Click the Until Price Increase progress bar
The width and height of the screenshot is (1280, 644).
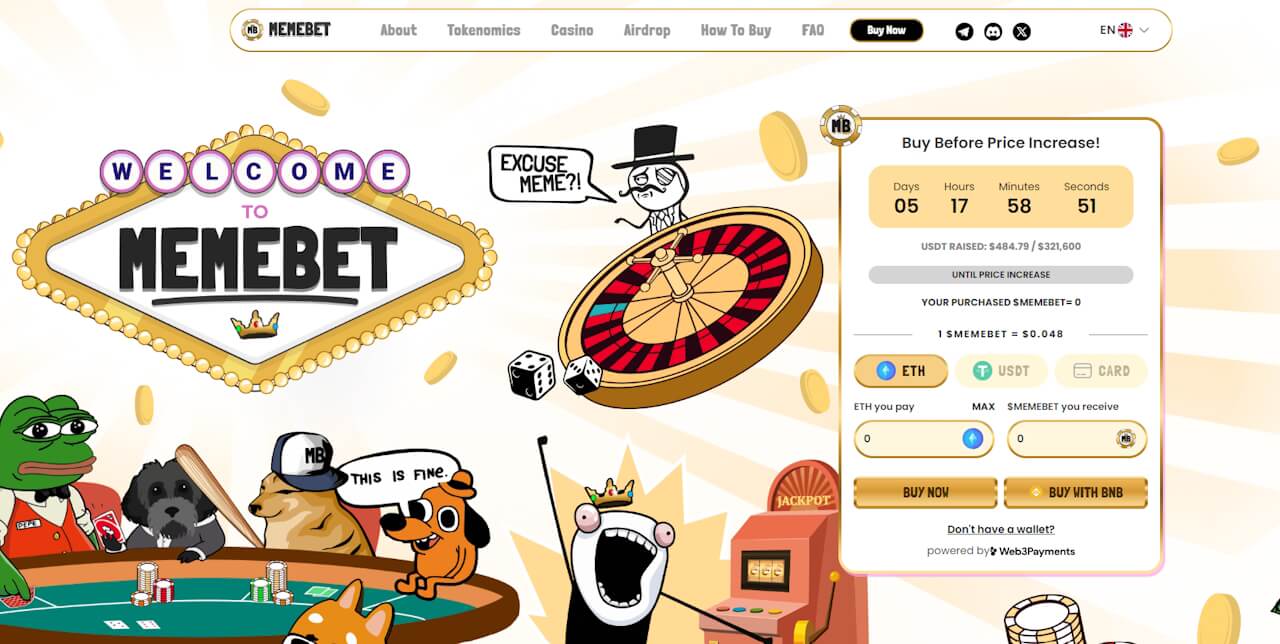[1001, 274]
